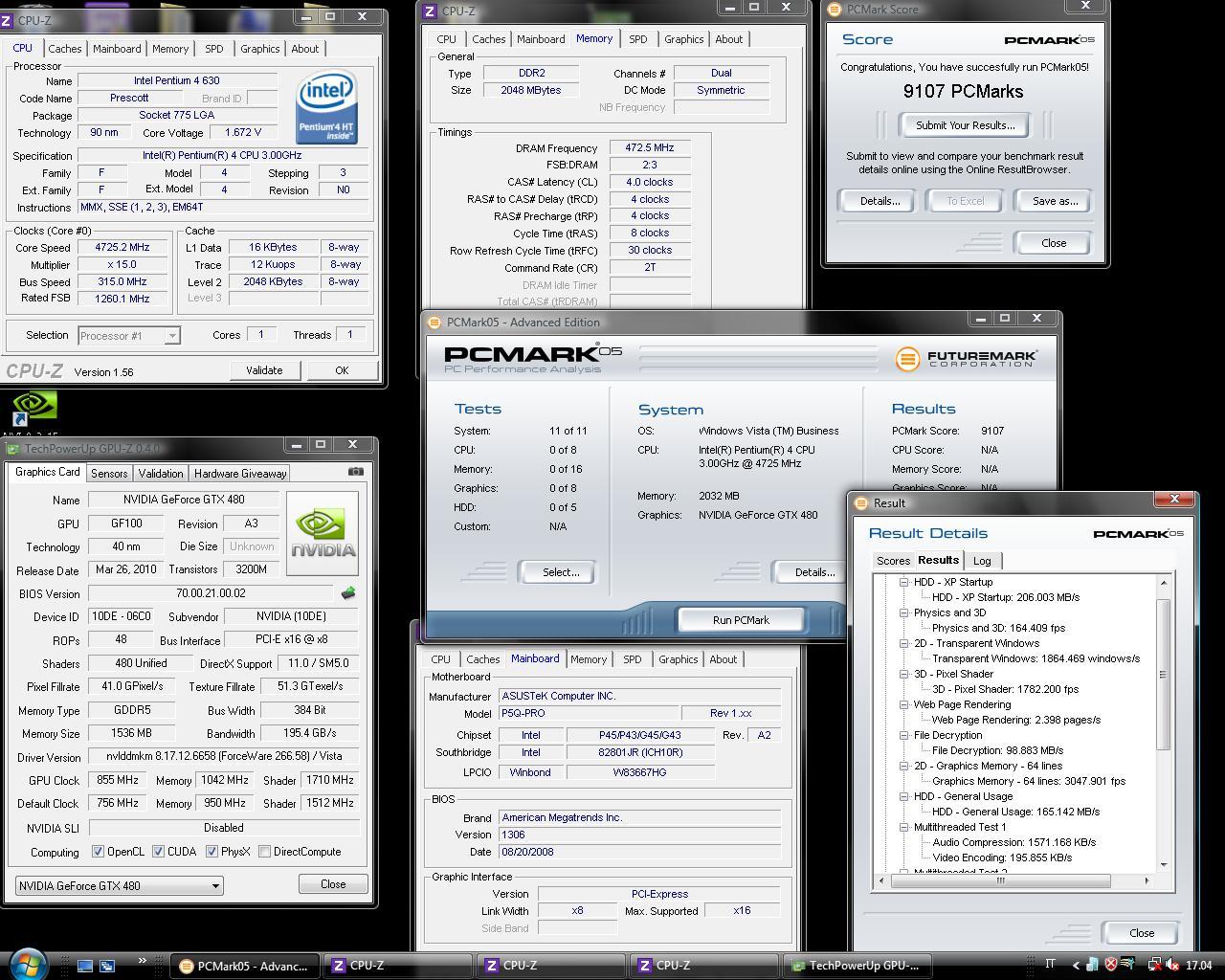
Task: Collapse the File Decryption node
Action: (x=902, y=735)
